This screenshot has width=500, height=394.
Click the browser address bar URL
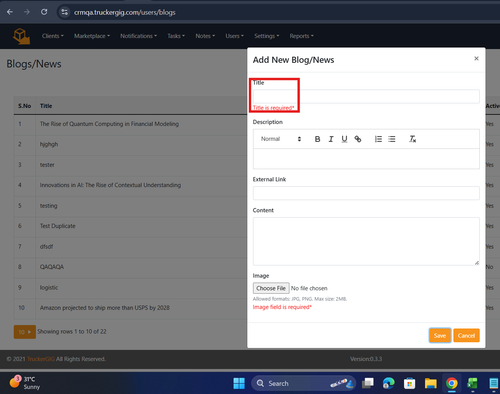125,12
